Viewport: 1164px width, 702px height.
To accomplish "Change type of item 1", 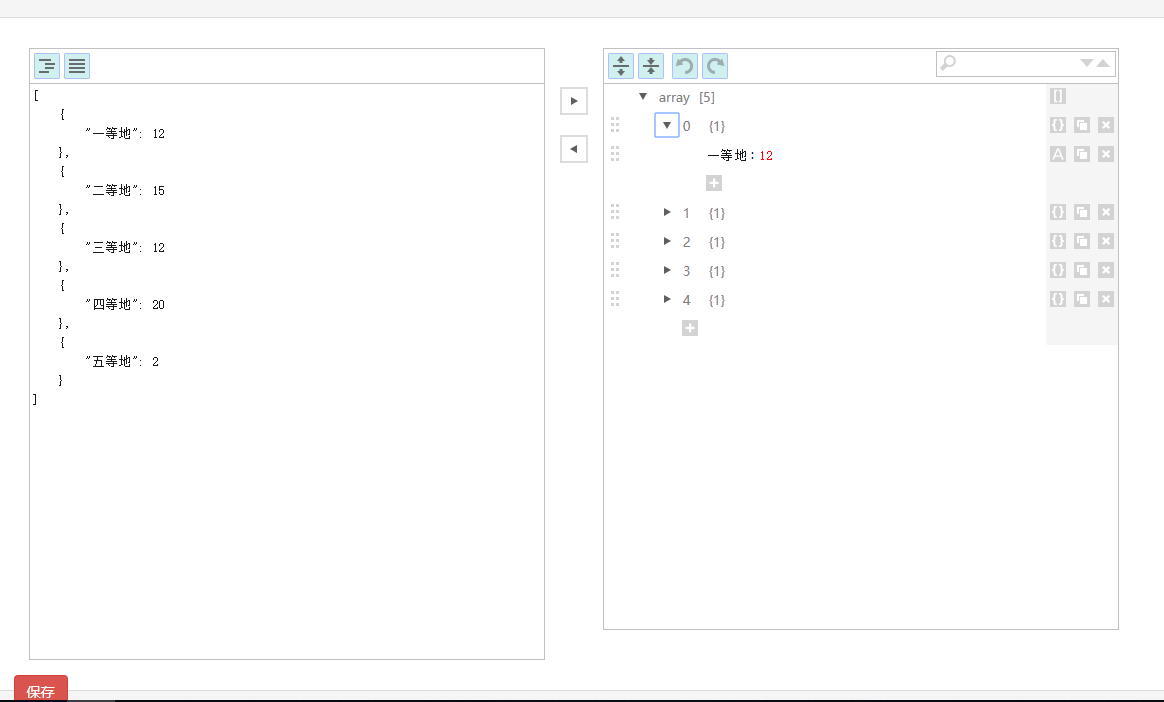I will 1058,211.
